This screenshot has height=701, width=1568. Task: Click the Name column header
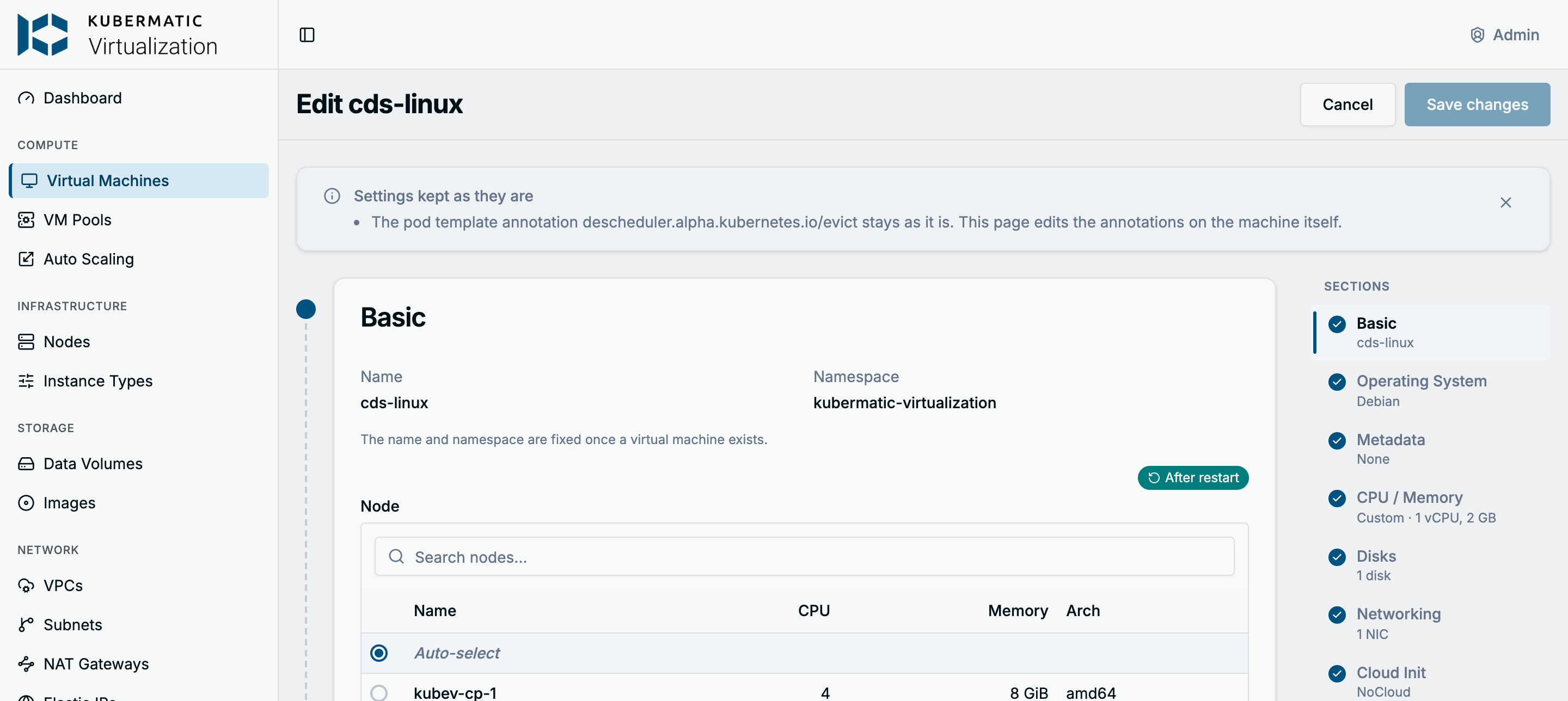point(434,610)
